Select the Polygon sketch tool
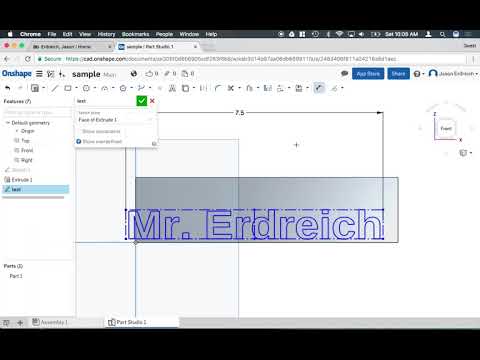Image resolution: width=480 pixels, height=360 pixels. click(x=123, y=88)
